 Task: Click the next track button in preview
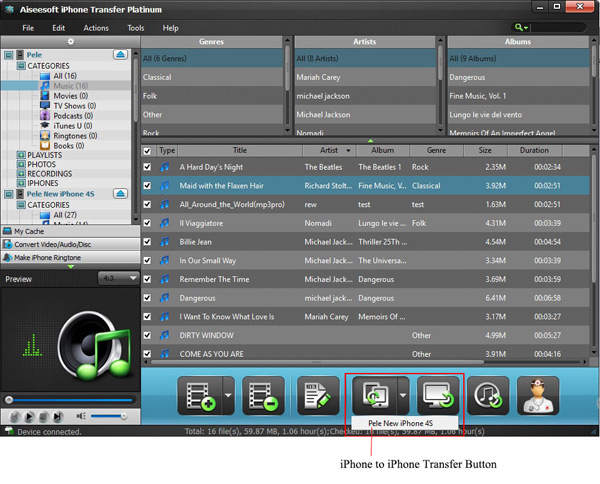coord(57,416)
